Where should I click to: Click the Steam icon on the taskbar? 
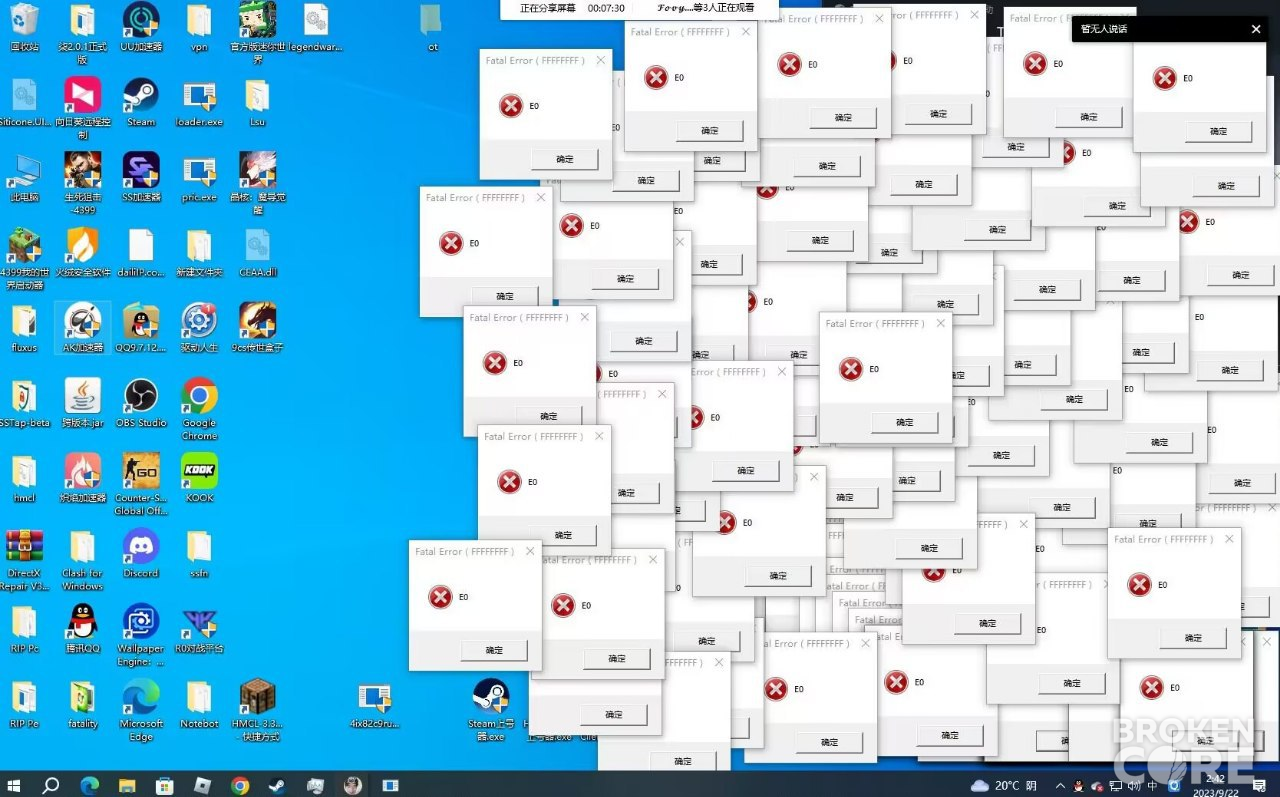[277, 785]
